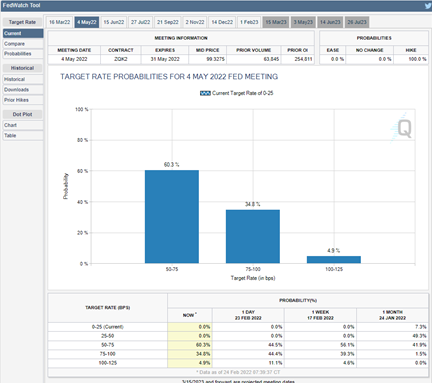Select the projected 15 Mar23 tab
The image size is (432, 383).
[276, 22]
